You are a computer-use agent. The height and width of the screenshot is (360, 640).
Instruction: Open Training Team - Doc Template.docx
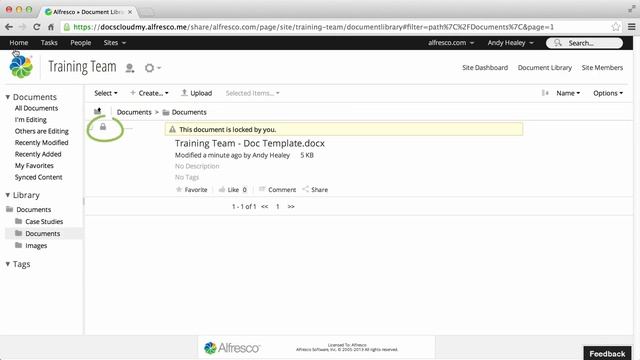(250, 143)
